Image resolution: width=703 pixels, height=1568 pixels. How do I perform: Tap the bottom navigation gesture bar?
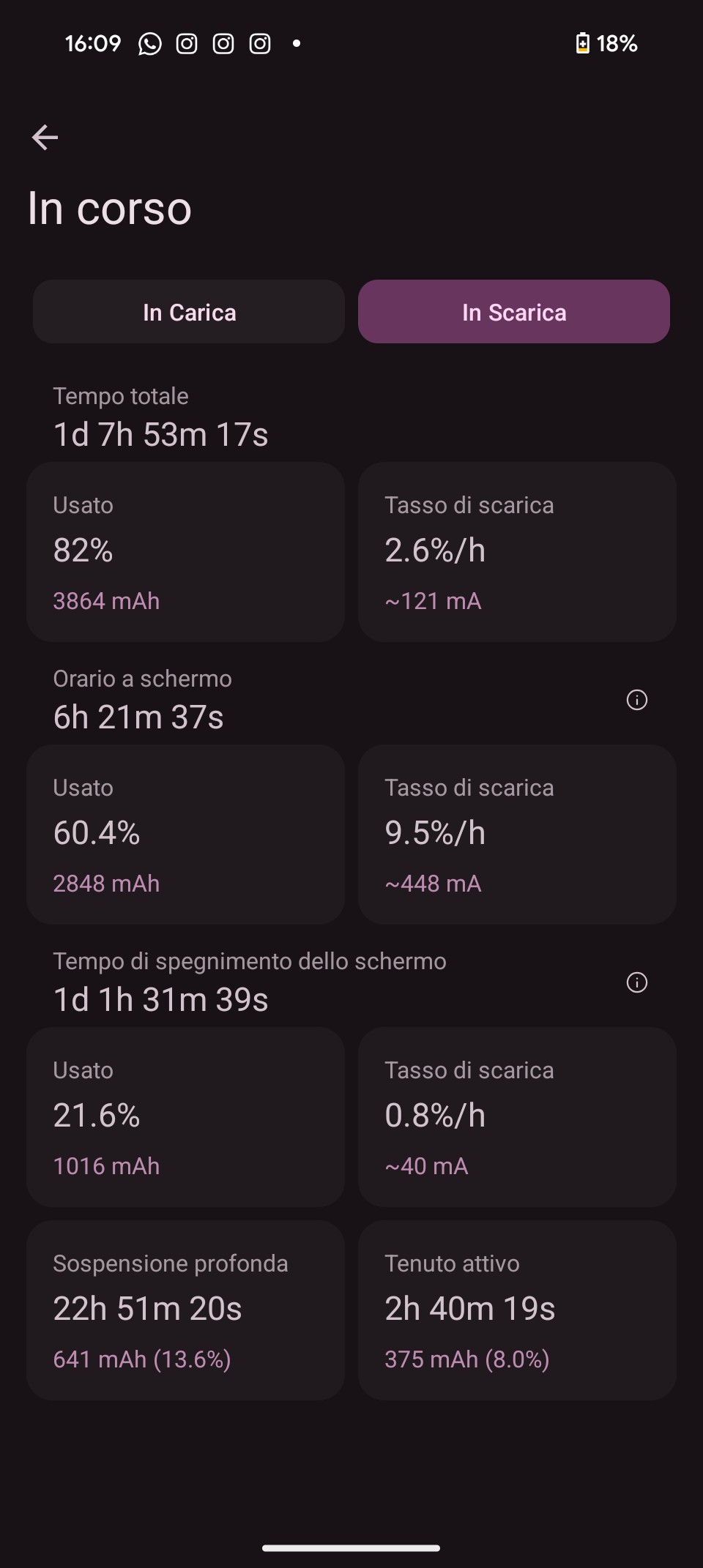point(351,1548)
